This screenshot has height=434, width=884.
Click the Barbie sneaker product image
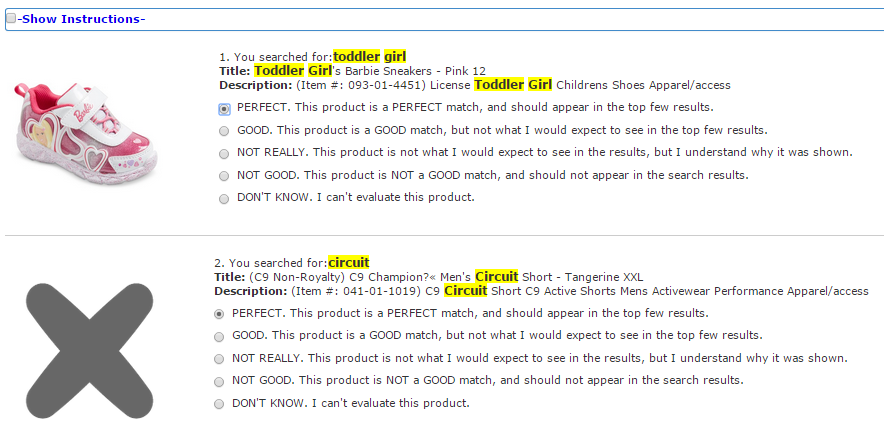point(87,131)
